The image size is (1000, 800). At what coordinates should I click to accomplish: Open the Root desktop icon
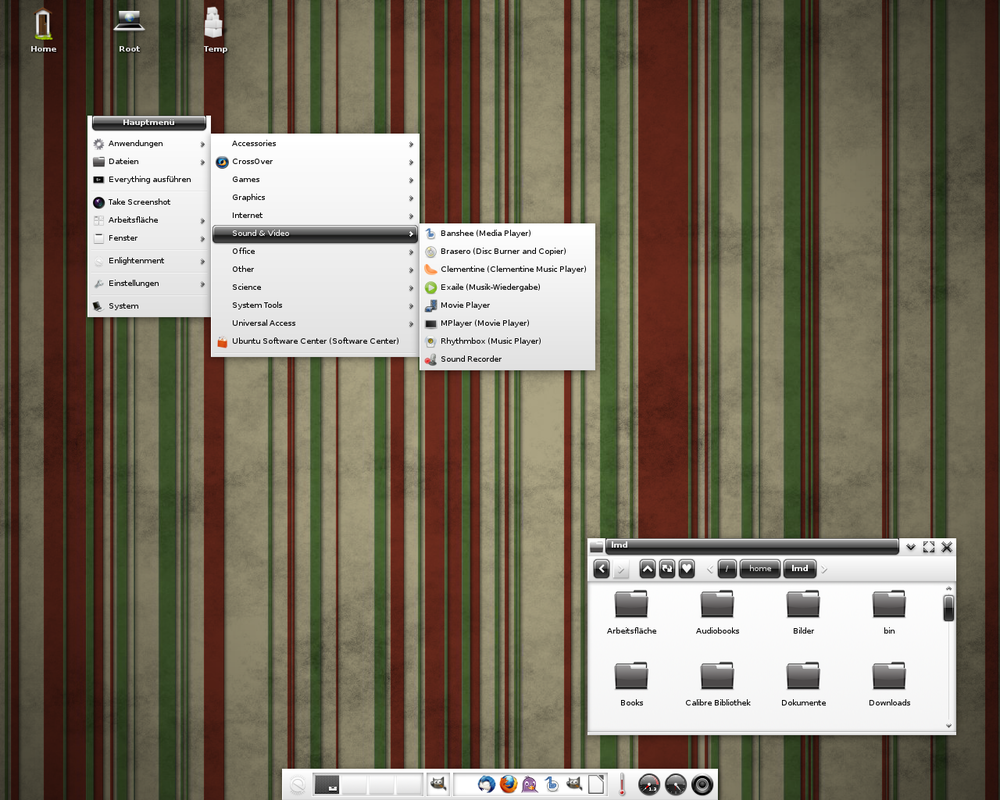[x=129, y=30]
